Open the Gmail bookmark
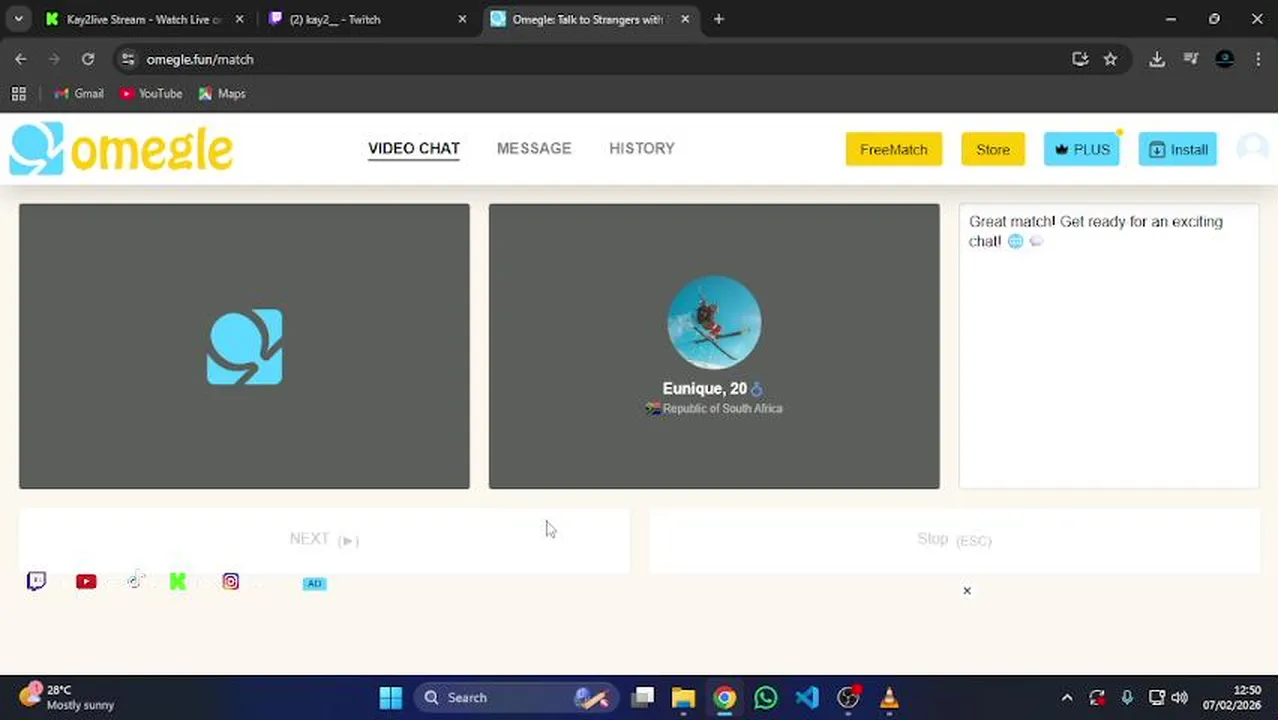This screenshot has width=1278, height=720. pos(79,93)
